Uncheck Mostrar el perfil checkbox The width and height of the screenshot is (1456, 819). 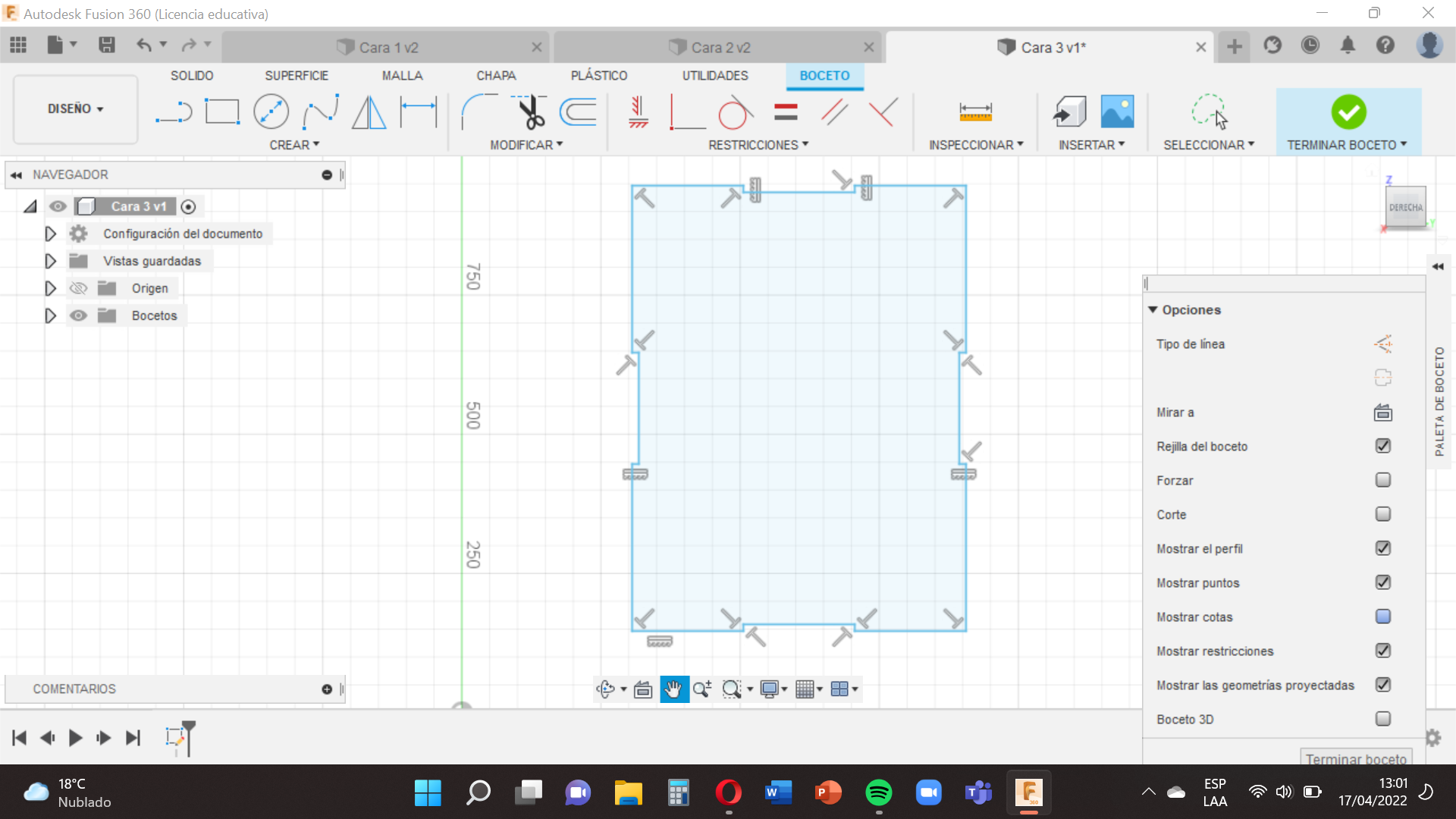[1382, 548]
